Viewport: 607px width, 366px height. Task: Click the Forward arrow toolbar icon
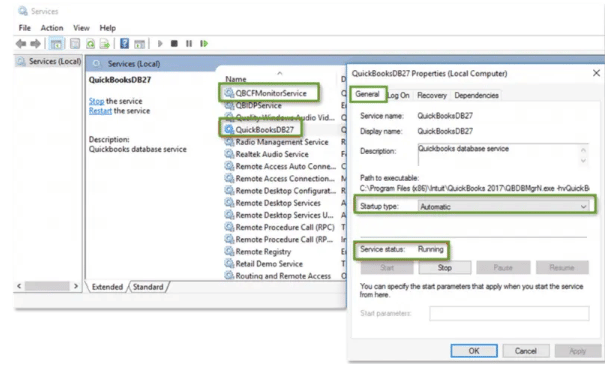pyautogui.click(x=35, y=44)
